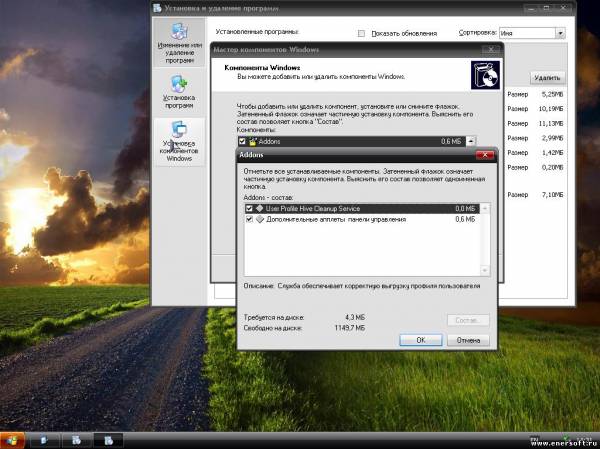Click the Удалить button in the programs window
The image size is (600, 449).
tap(547, 78)
